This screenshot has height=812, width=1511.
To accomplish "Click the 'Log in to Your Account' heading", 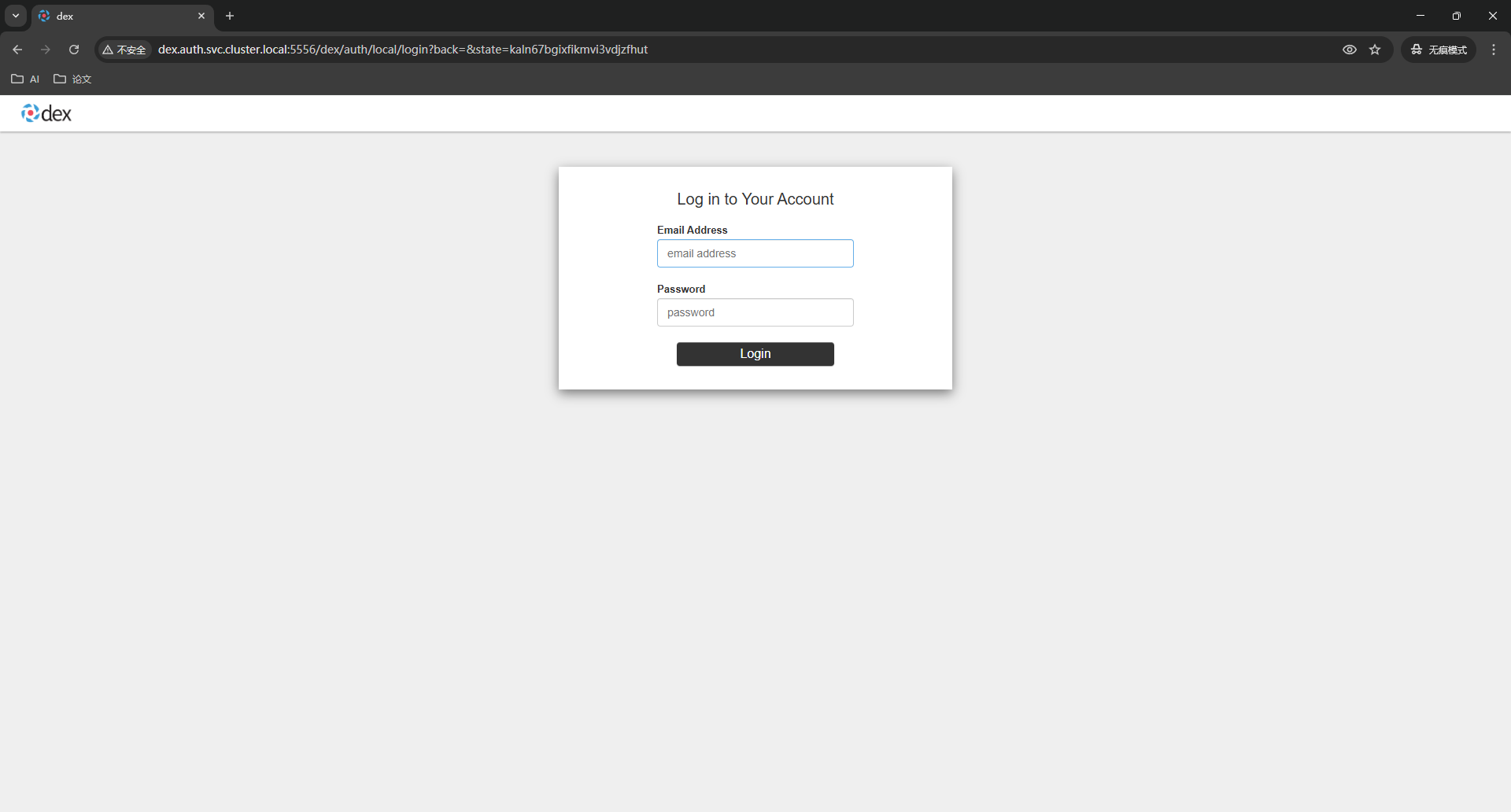I will pos(755,199).
